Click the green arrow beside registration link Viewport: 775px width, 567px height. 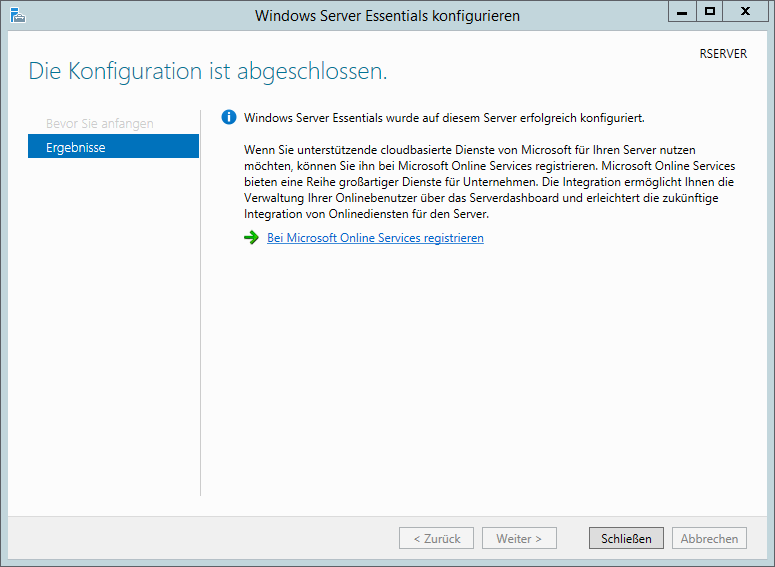[251, 238]
